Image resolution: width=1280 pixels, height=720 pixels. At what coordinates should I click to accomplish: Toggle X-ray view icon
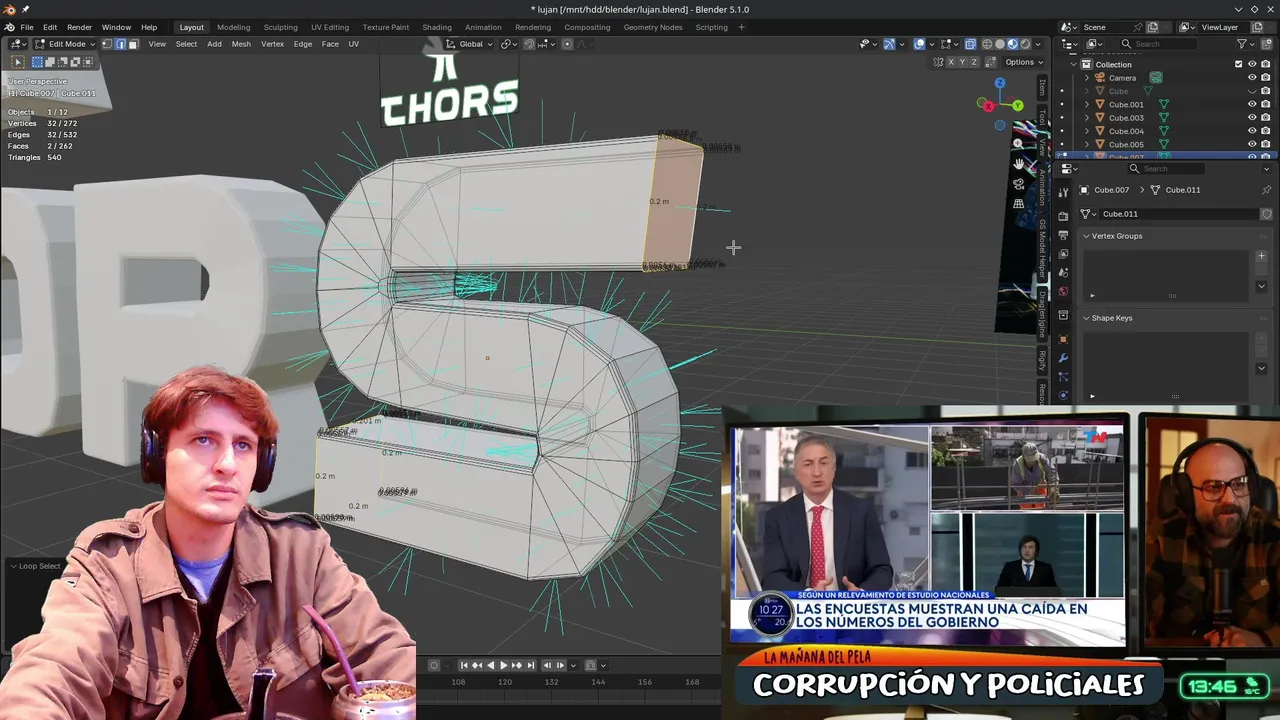(970, 44)
